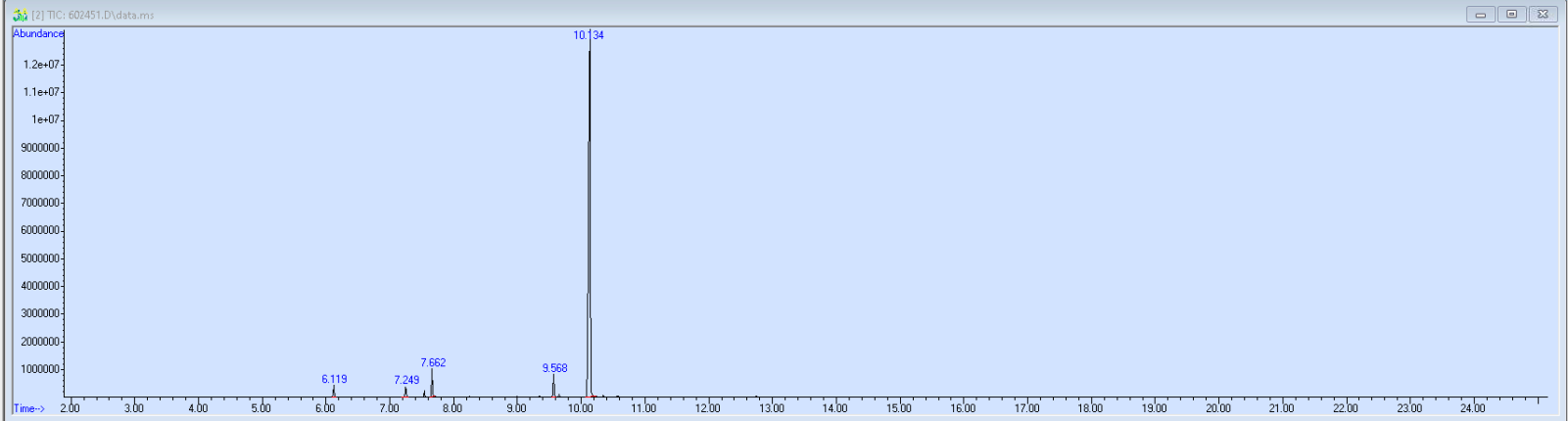Viewport: 1568px width, 421px height.
Task: Click the 9000000 abundance tick value
Action: coord(41,148)
